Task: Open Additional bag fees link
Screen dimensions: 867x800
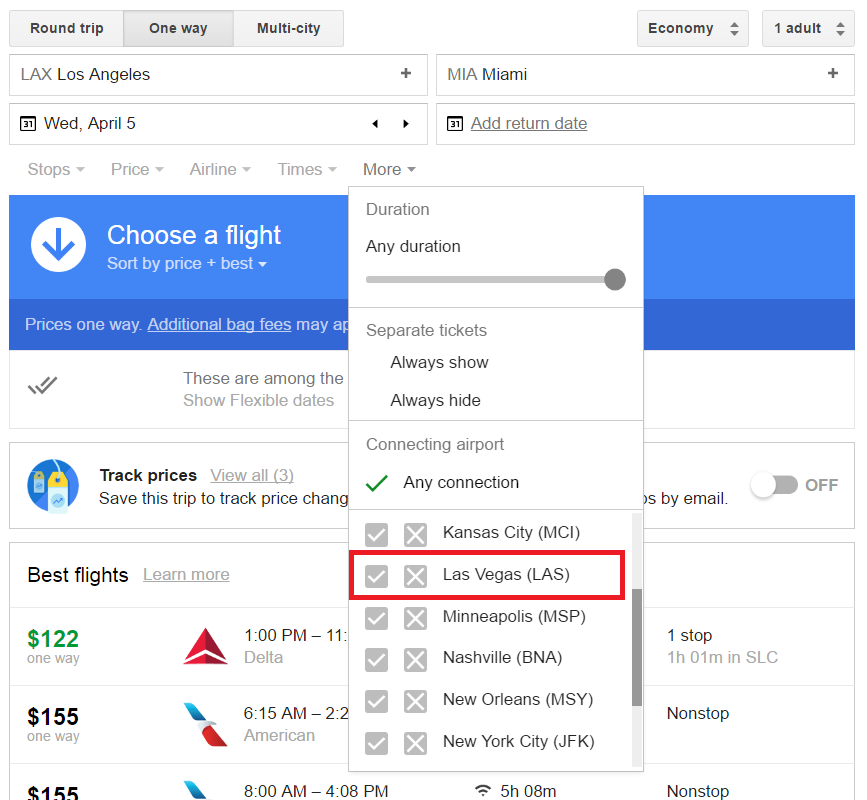Action: tap(219, 325)
